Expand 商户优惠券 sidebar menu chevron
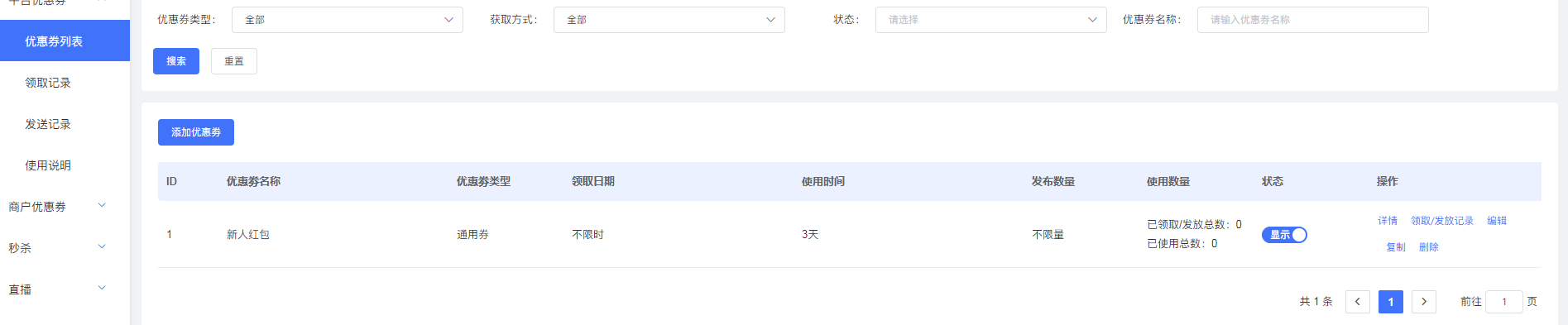Screen dimensions: 1568x325 click(x=102, y=206)
